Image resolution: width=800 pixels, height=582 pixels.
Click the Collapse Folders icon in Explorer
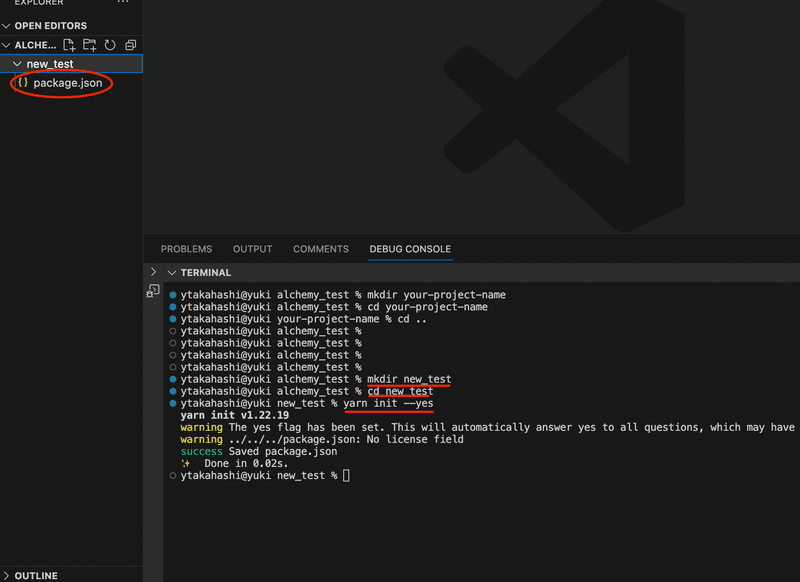(130, 45)
